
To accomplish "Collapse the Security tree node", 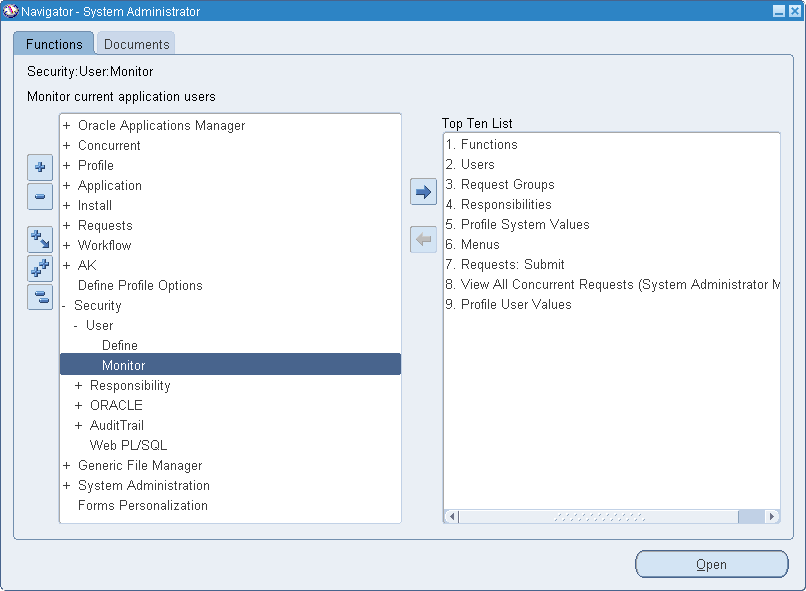I will click(x=64, y=306).
